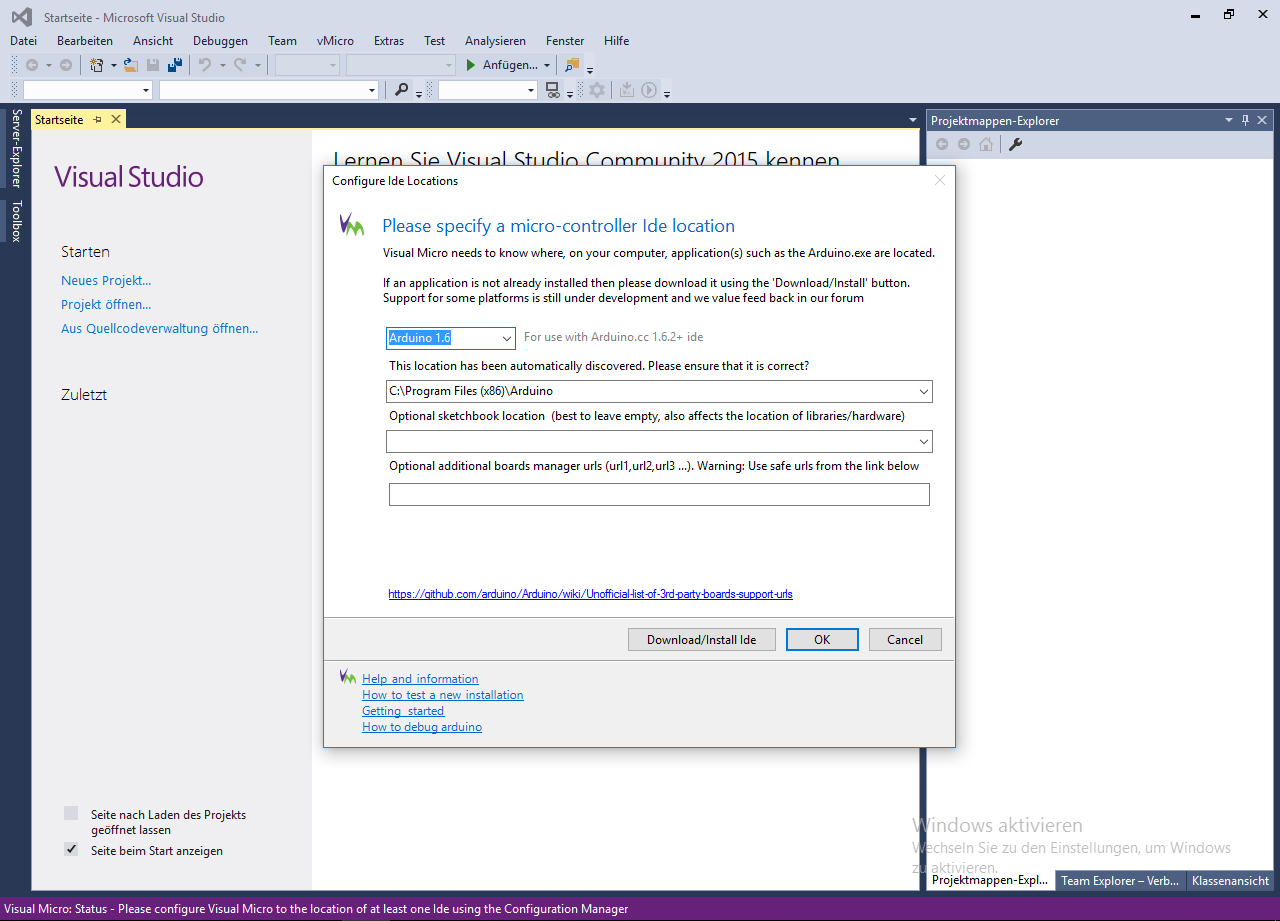This screenshot has height=921, width=1280.
Task: Click the Visual Studio logo in the title bar
Action: tap(21, 17)
